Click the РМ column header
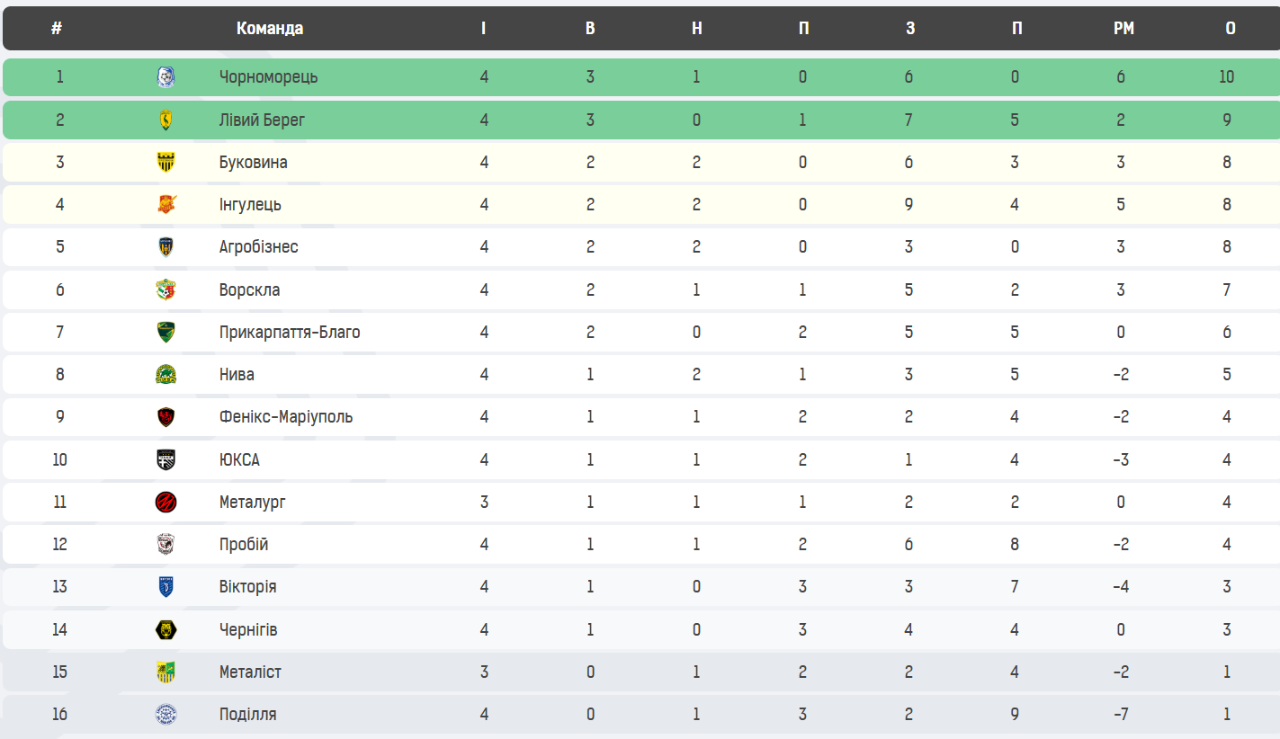The image size is (1280, 739). click(1123, 28)
